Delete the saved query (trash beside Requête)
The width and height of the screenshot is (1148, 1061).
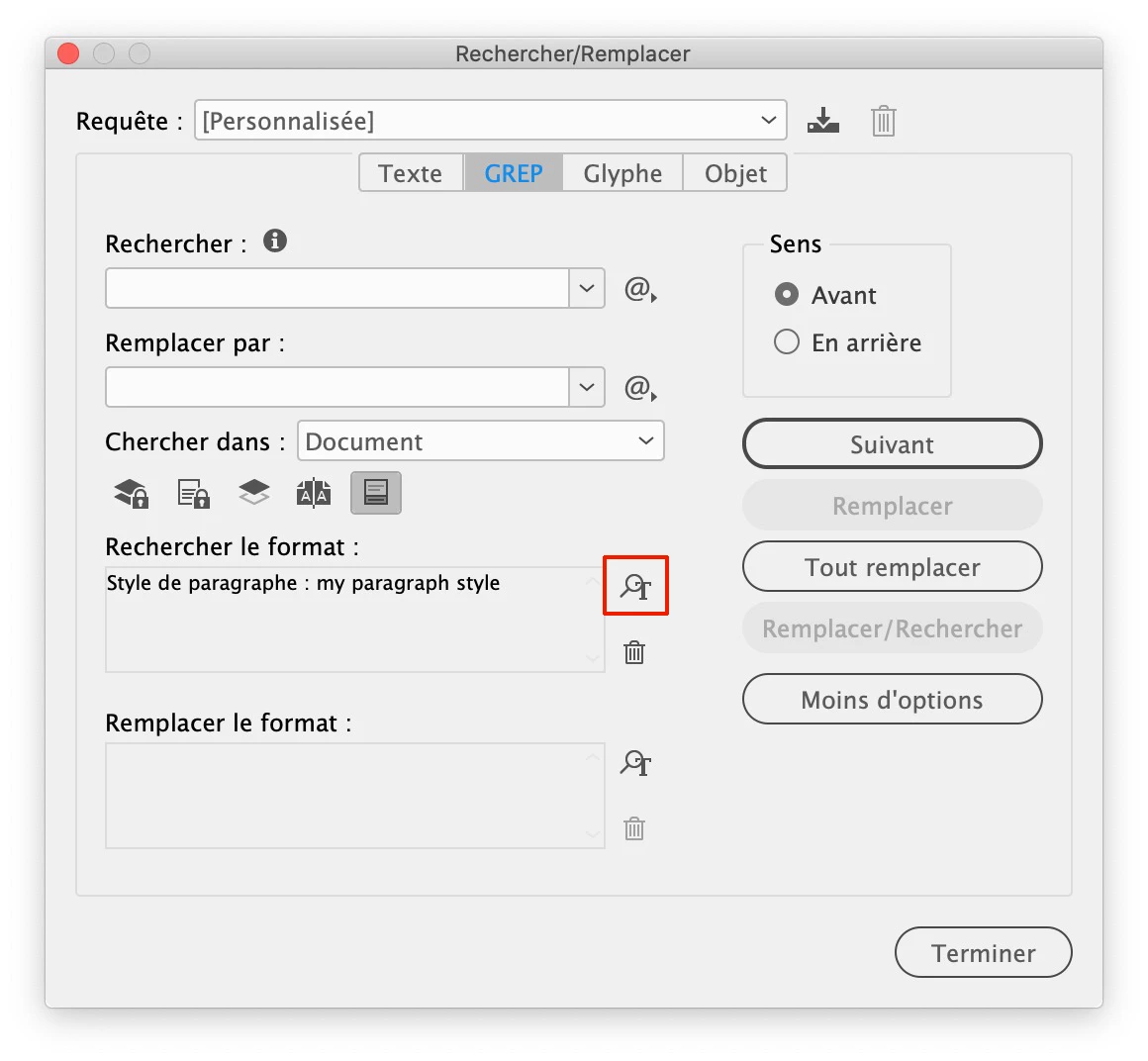click(x=883, y=121)
